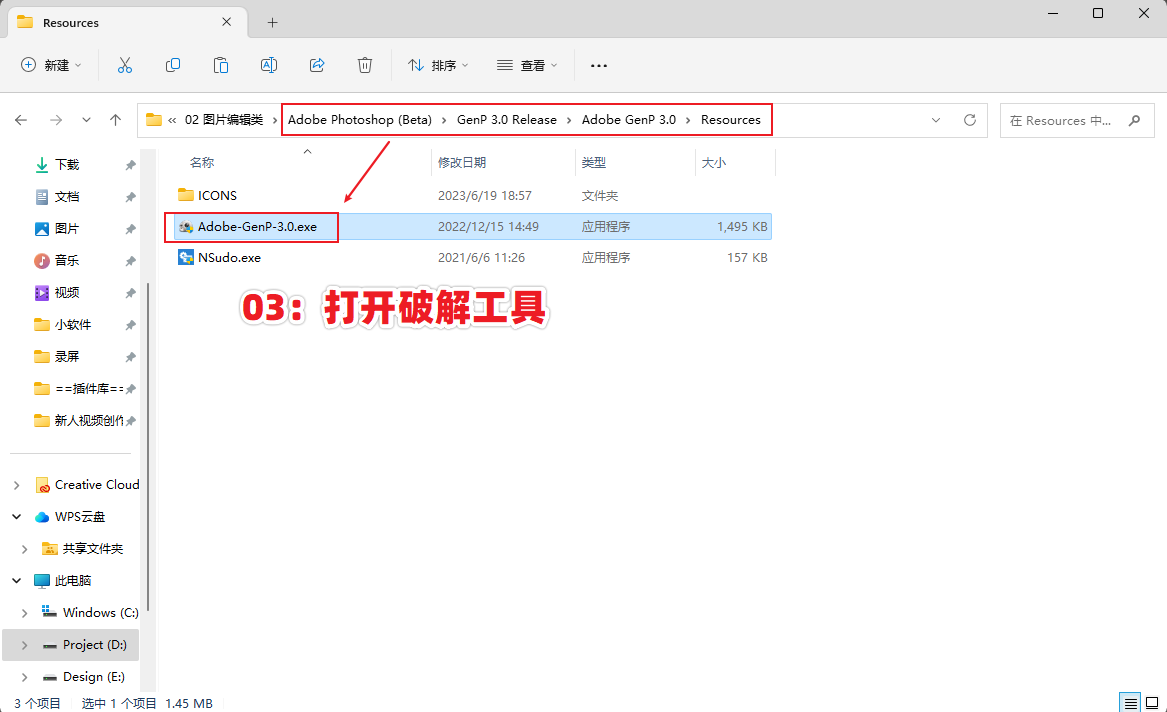Screen dimensions: 1167x712
Task: Click the Copy icon in toolbar
Action: (x=173, y=65)
